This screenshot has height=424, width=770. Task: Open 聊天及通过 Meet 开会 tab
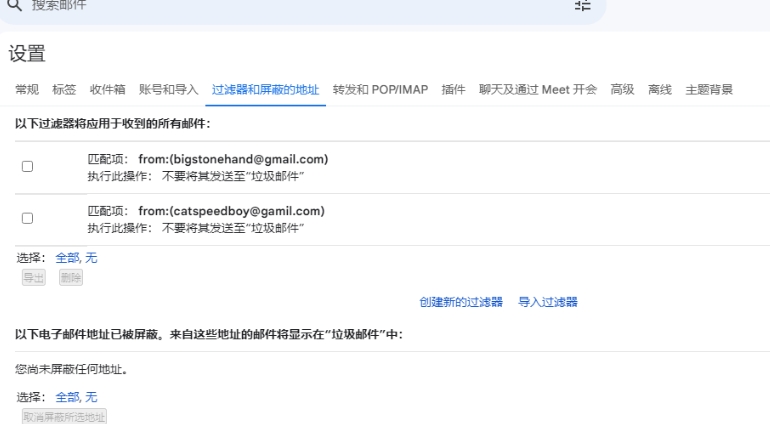(x=538, y=89)
